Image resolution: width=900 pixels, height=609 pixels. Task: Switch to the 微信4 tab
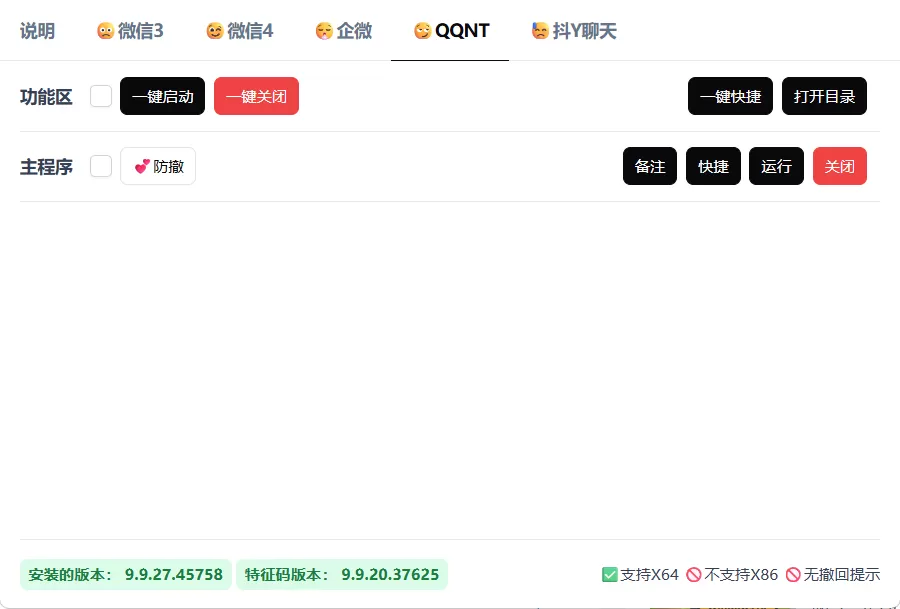tap(240, 30)
